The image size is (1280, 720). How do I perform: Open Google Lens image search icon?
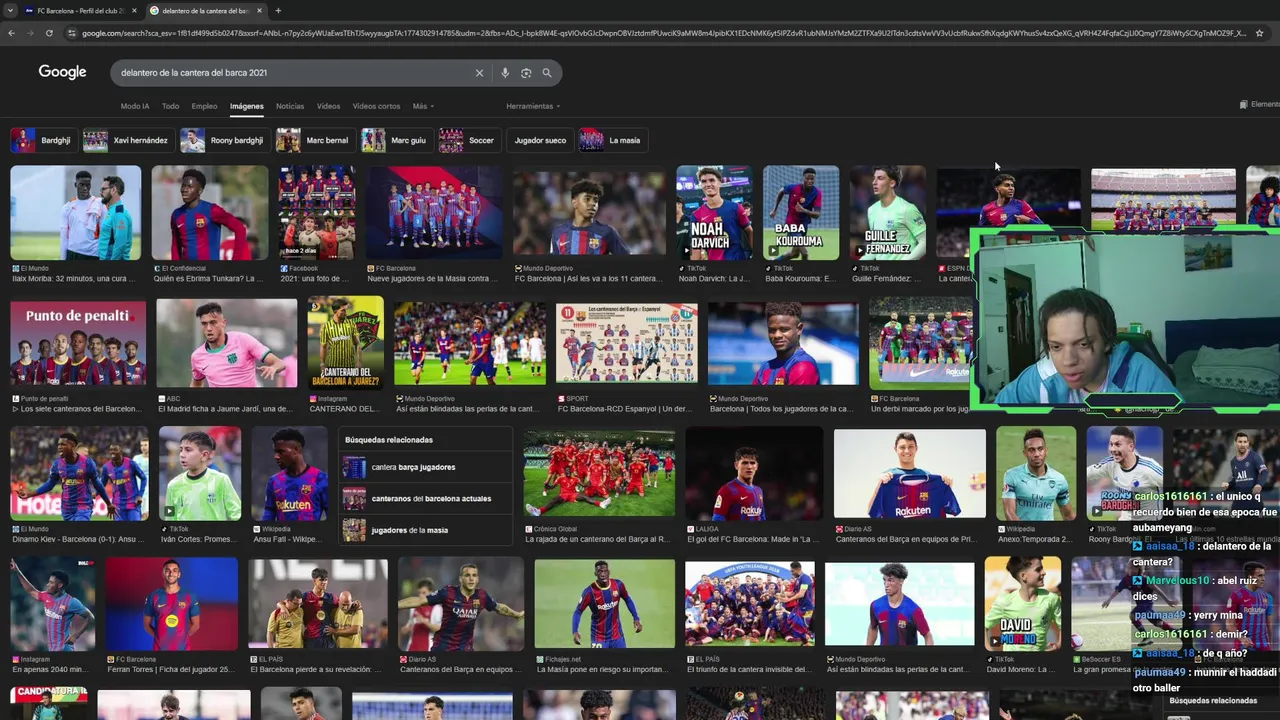point(526,73)
